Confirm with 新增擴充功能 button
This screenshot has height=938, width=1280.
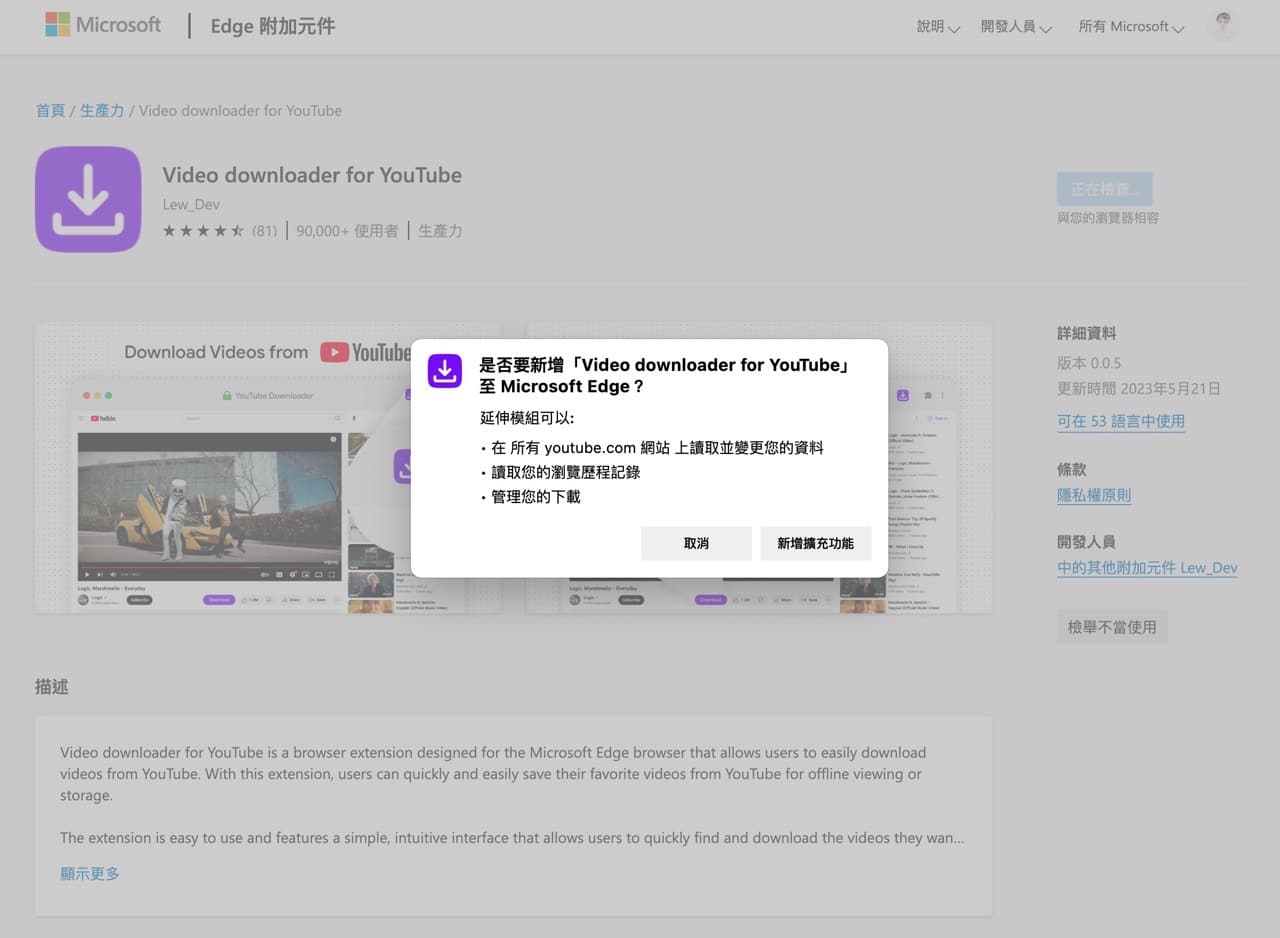pos(815,543)
